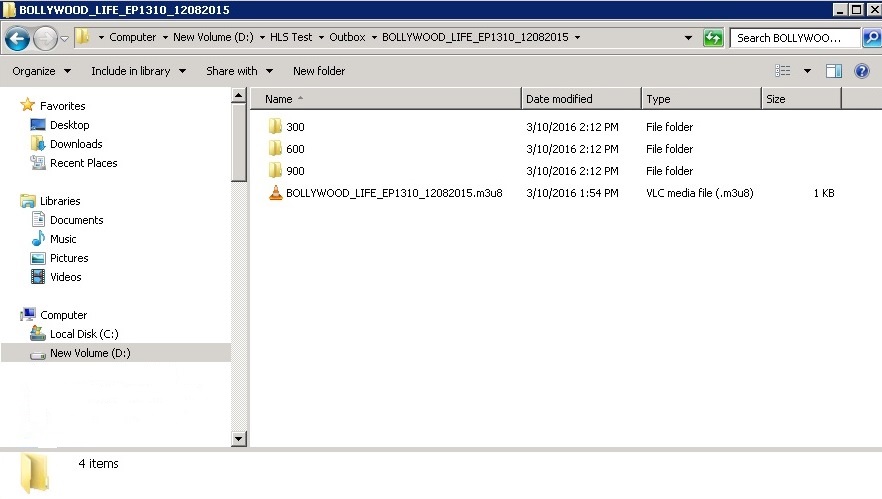The height and width of the screenshot is (499, 882).
Task: Expand the dropdown arrow after New Volume (D:)
Action: click(x=262, y=38)
